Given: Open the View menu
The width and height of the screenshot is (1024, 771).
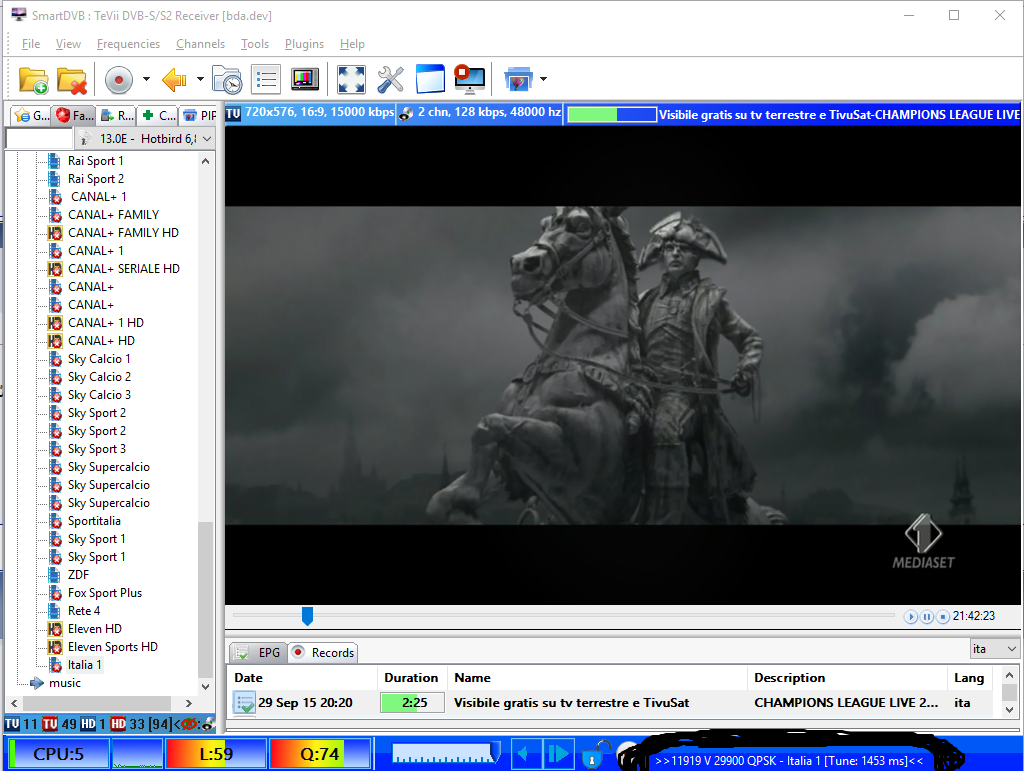Looking at the screenshot, I should click(68, 44).
